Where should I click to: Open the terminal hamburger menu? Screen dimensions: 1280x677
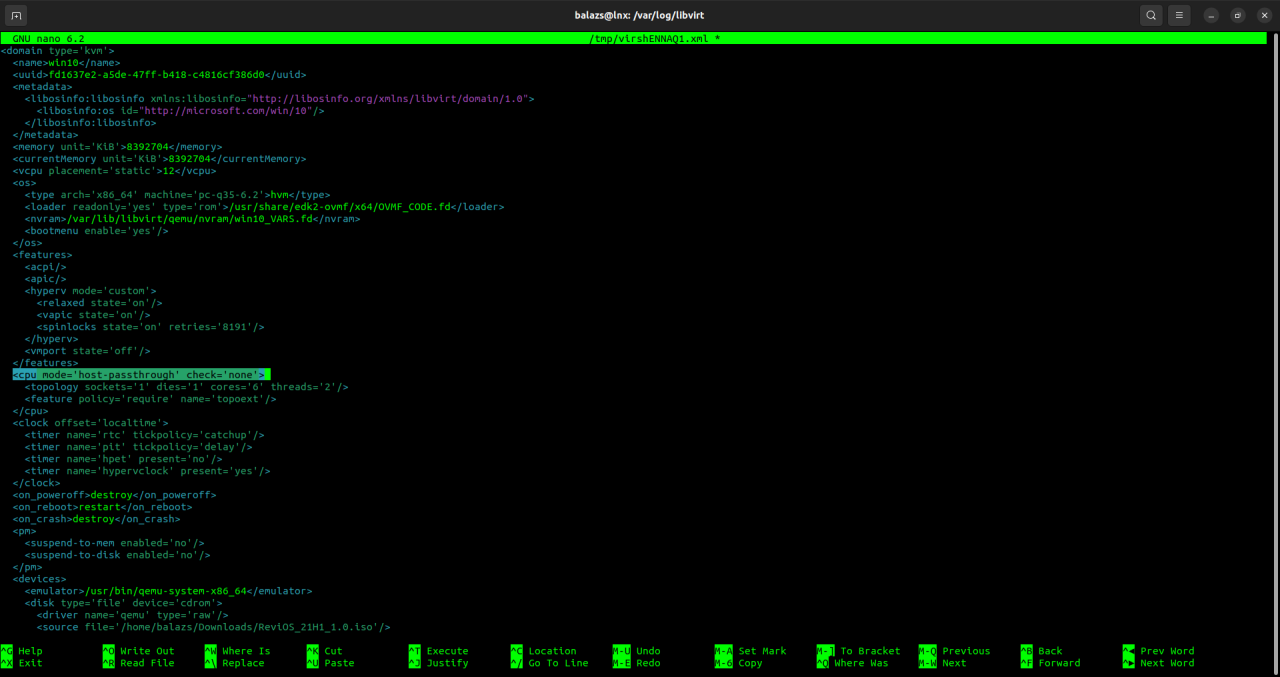pyautogui.click(x=1180, y=15)
